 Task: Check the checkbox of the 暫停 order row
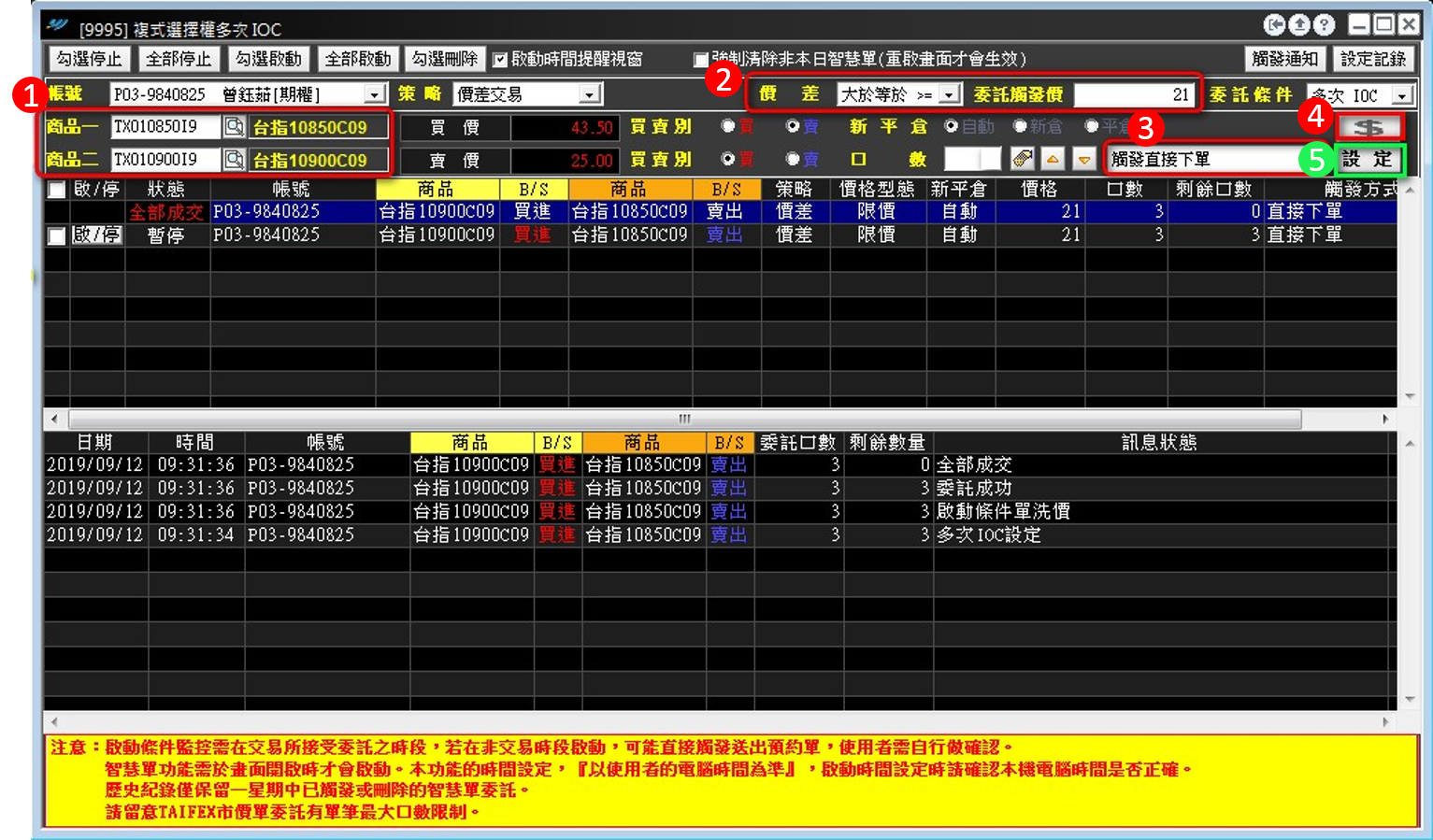pos(57,235)
